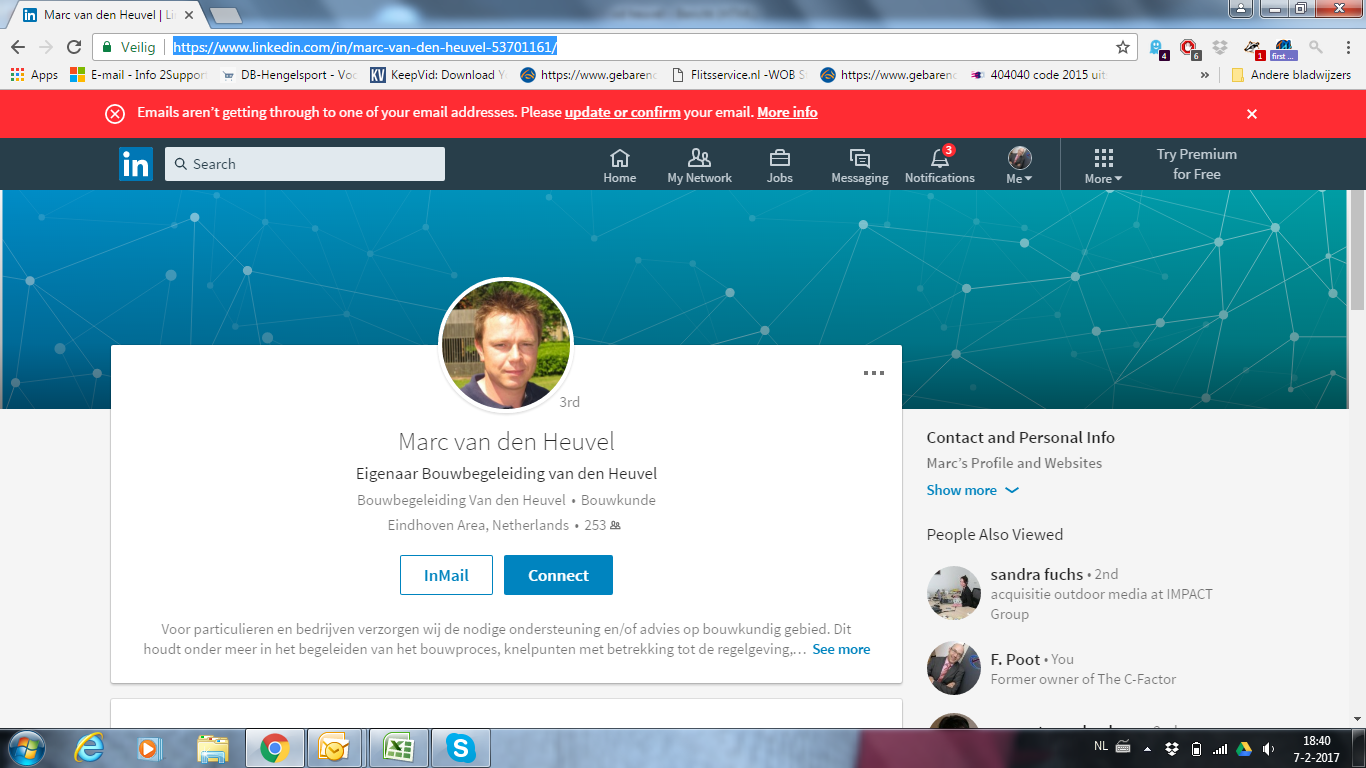This screenshot has height=768, width=1366.
Task: Expand Show more contact info
Action: [x=972, y=490]
